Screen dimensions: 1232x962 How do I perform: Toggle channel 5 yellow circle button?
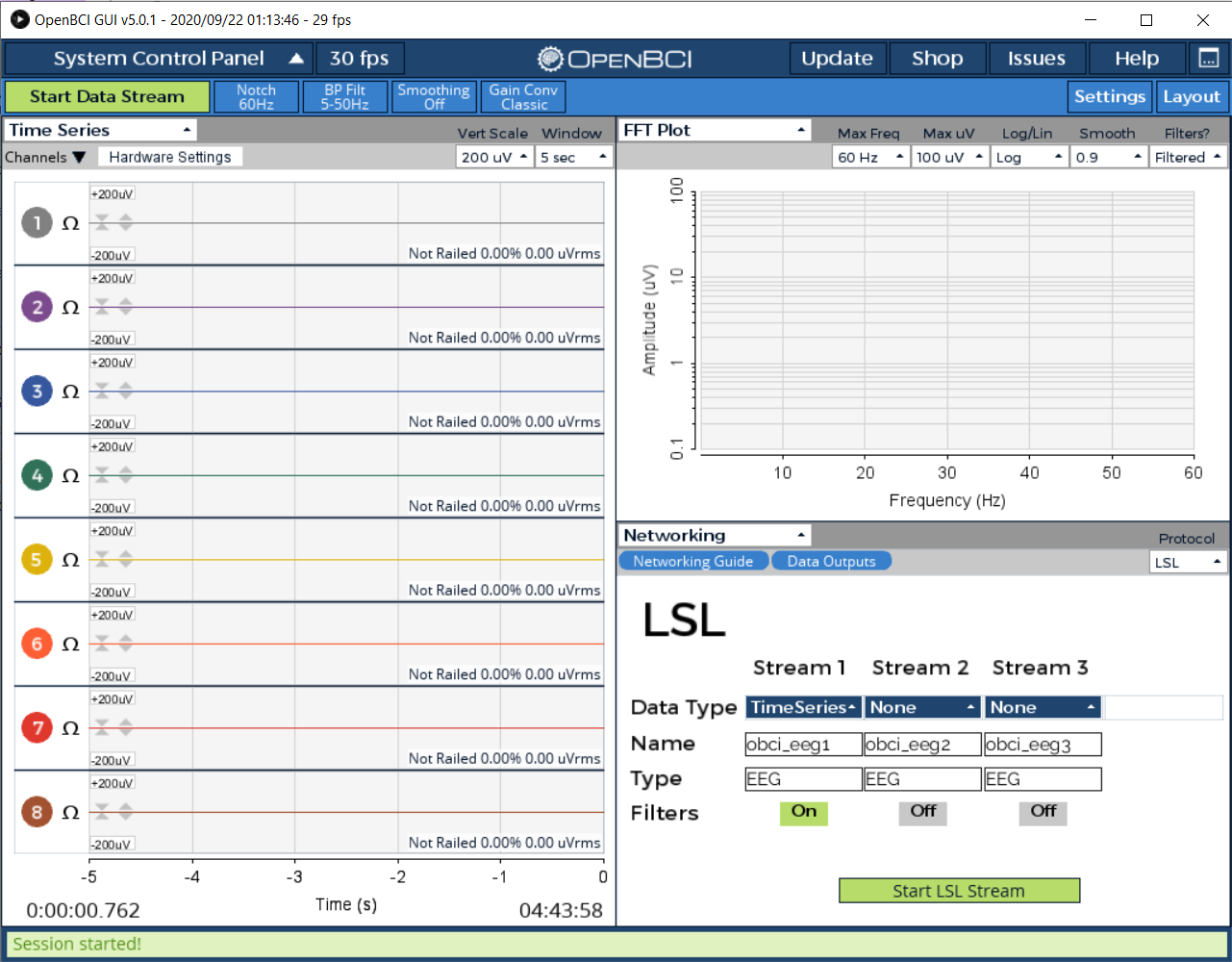(38, 560)
